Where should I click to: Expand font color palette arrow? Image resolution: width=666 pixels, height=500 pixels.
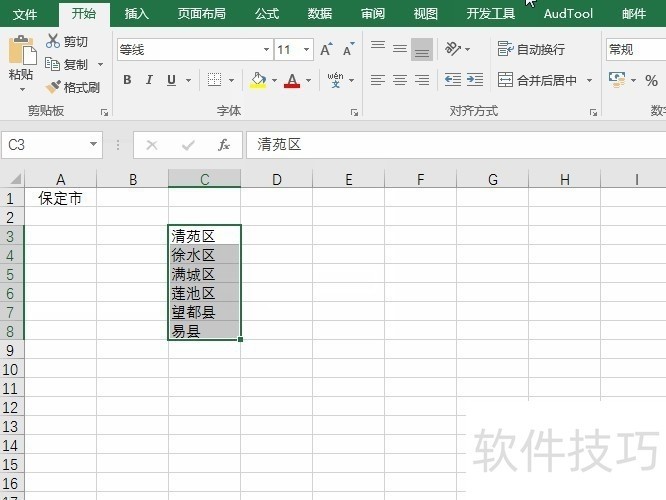coord(309,80)
